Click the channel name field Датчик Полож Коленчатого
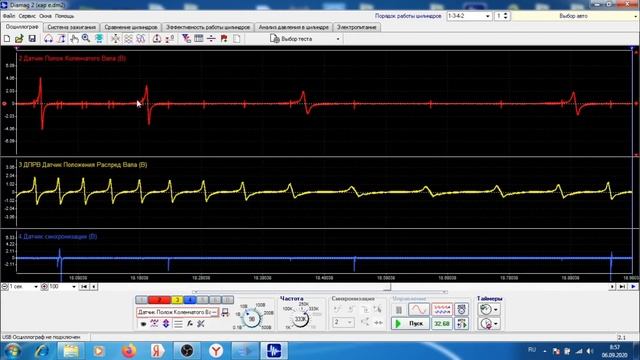640x360 pixels. (x=178, y=312)
